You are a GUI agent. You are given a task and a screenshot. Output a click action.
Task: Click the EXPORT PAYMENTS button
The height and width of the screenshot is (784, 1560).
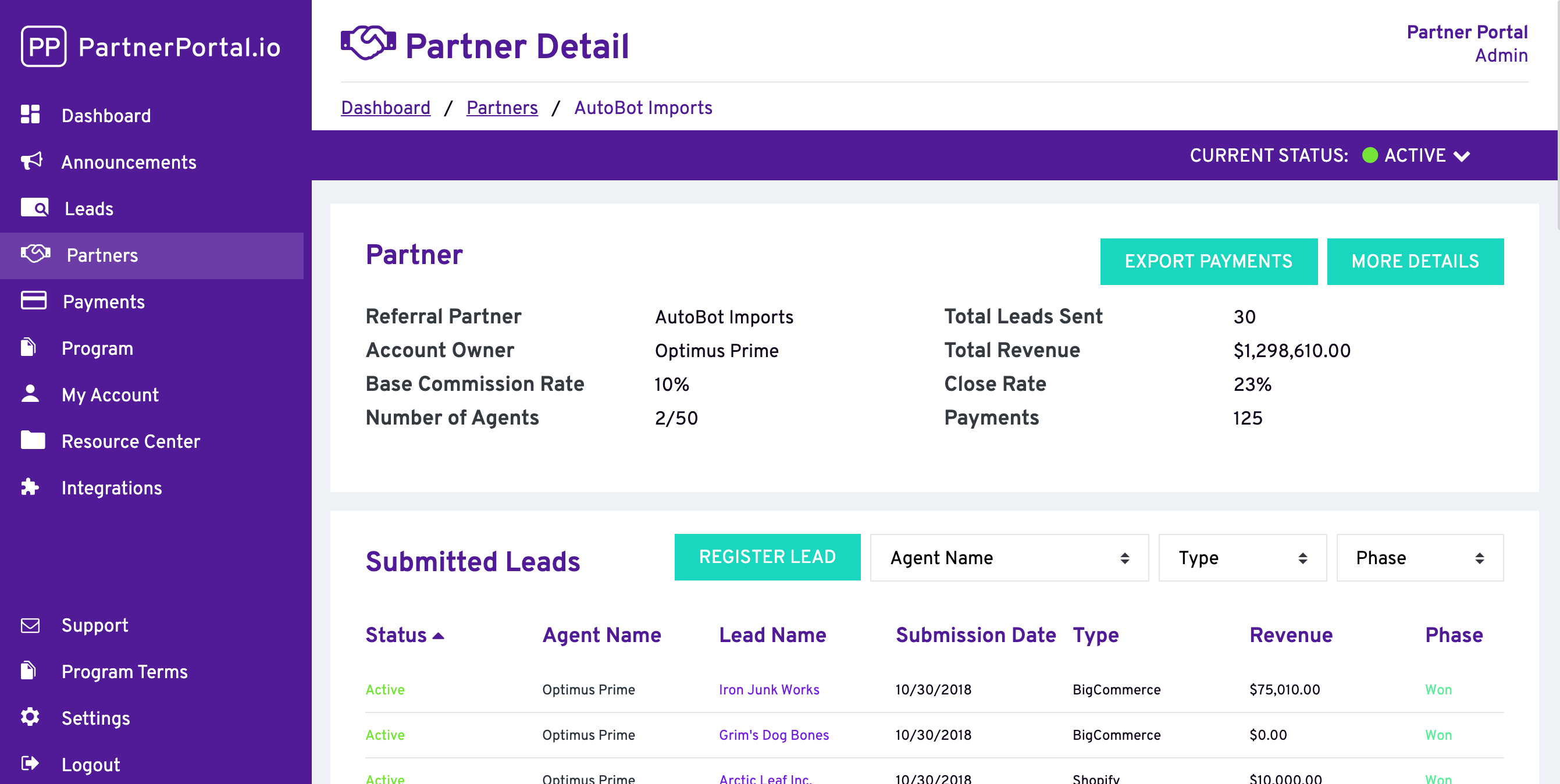(1208, 261)
